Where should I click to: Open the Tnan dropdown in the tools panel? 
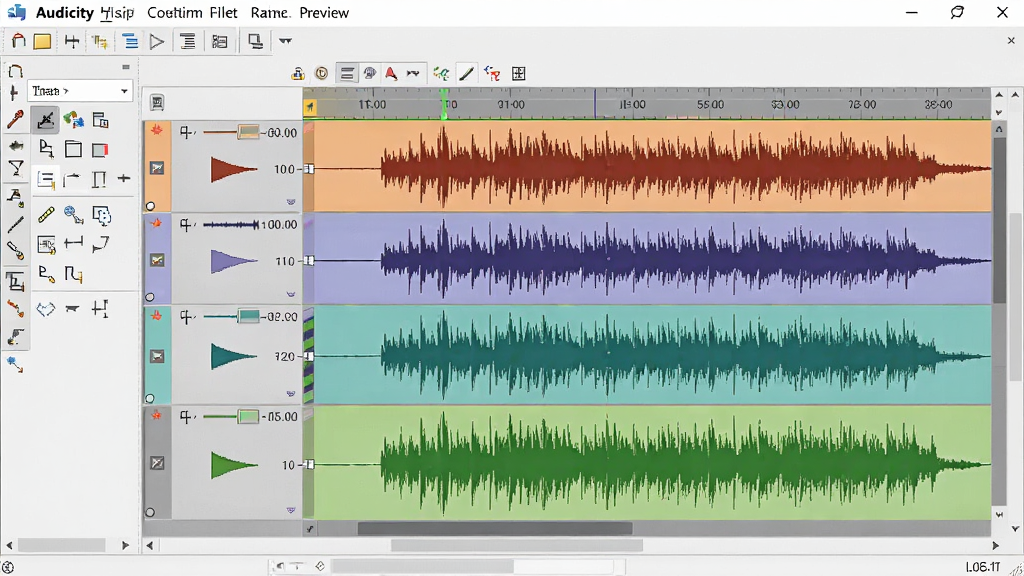tap(80, 91)
